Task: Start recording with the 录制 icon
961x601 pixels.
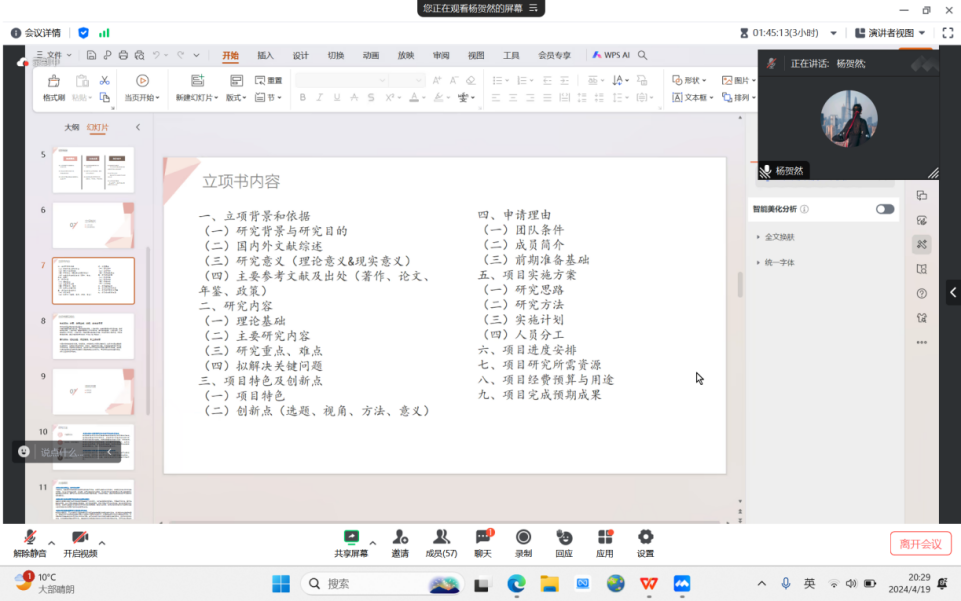Action: (523, 539)
